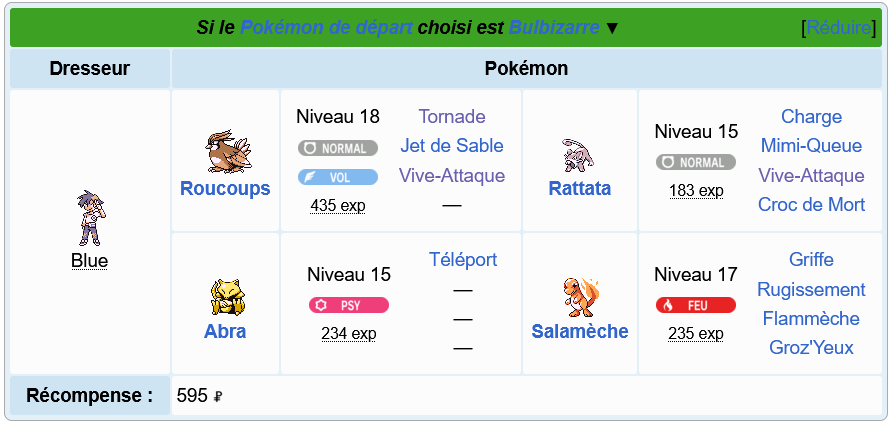
Task: Click the Roucoups Pokémon sprite
Action: (x=228, y=152)
